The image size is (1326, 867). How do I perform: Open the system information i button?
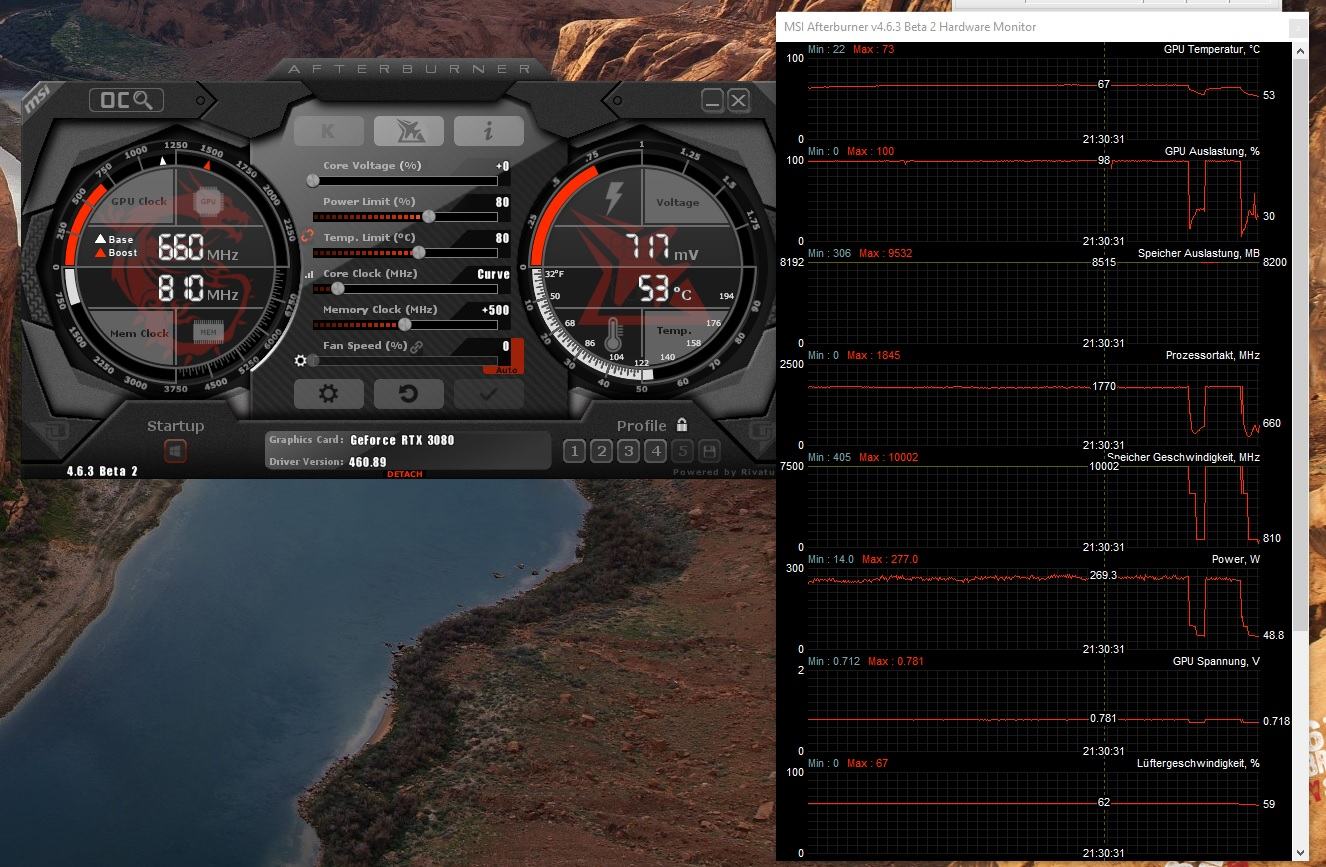click(x=488, y=130)
